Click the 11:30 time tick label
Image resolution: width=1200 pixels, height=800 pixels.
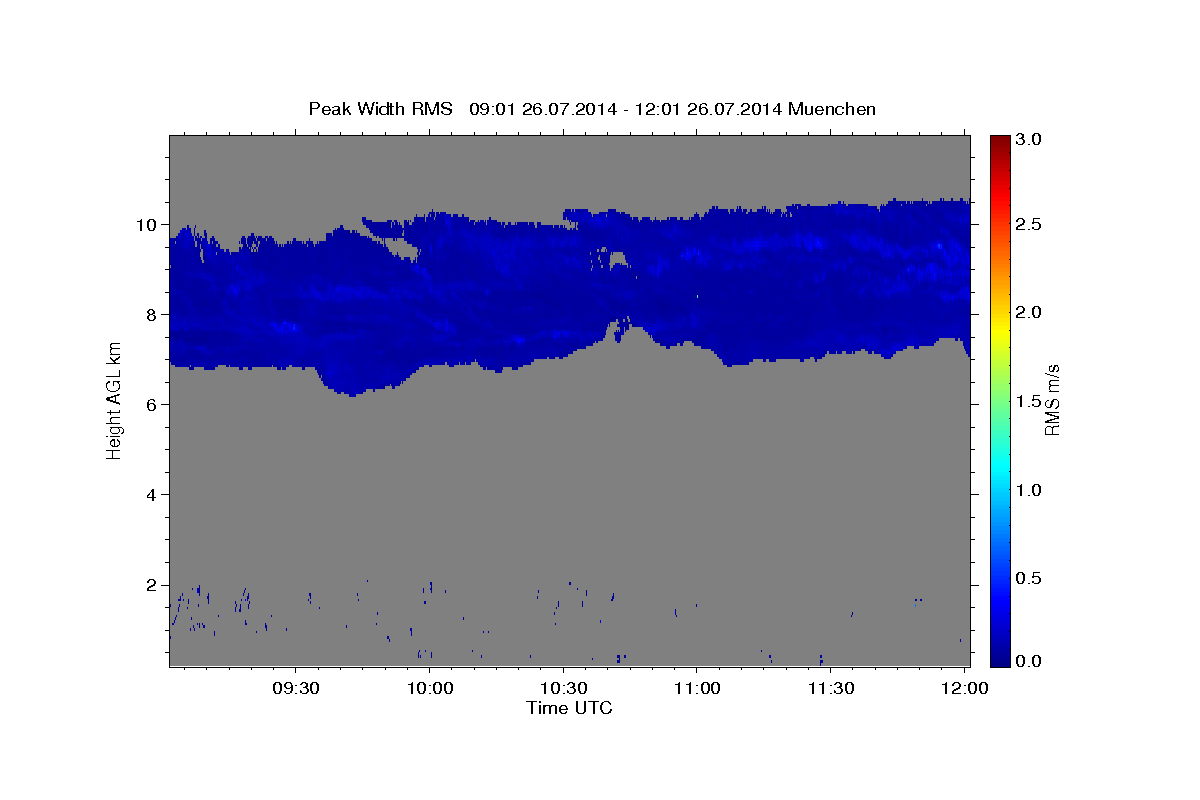coord(831,688)
